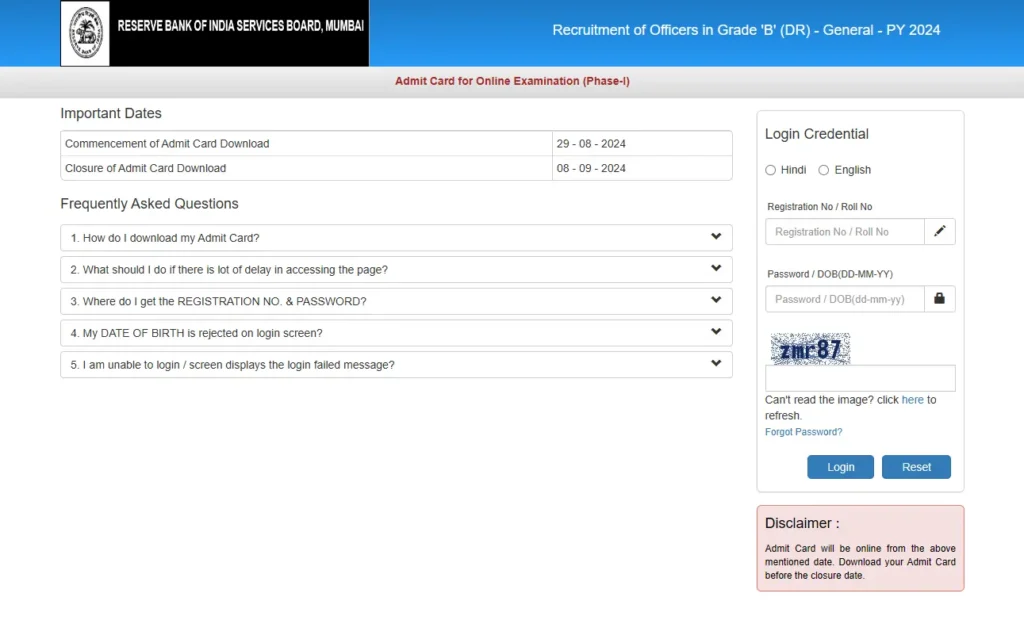
Task: Select the Hindi language radio button
Action: pyautogui.click(x=771, y=170)
